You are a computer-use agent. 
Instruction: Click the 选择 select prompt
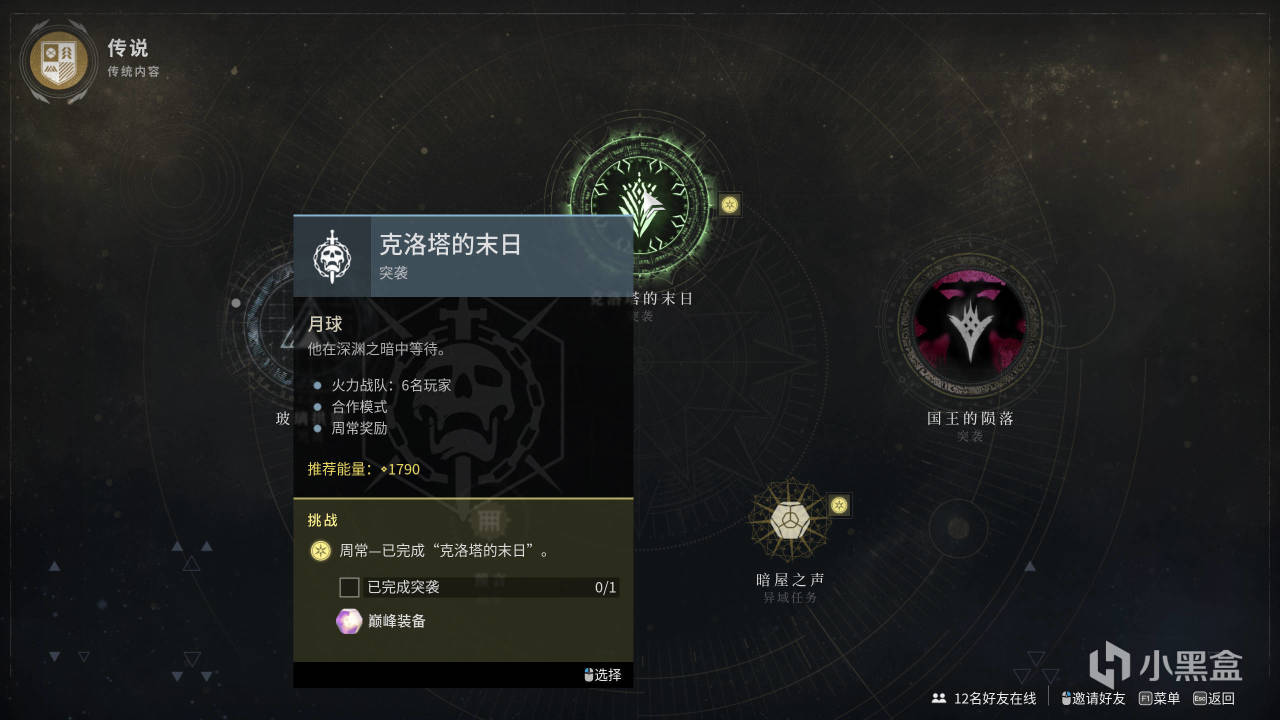(603, 675)
